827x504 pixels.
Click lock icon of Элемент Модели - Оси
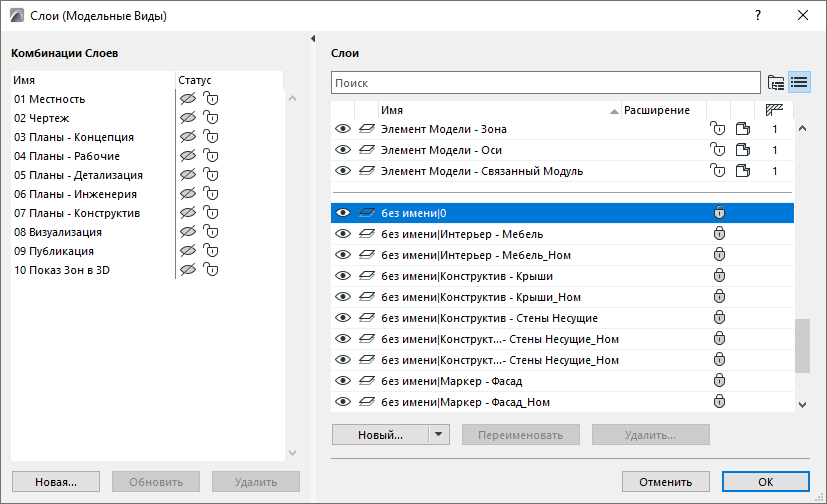click(717, 150)
